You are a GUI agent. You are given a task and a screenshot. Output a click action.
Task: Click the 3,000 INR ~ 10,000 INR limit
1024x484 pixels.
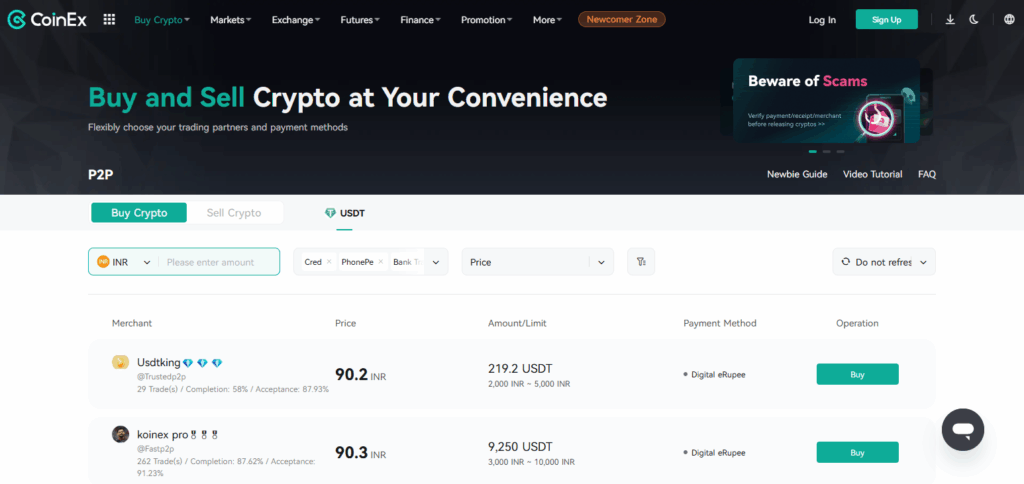(x=532, y=462)
